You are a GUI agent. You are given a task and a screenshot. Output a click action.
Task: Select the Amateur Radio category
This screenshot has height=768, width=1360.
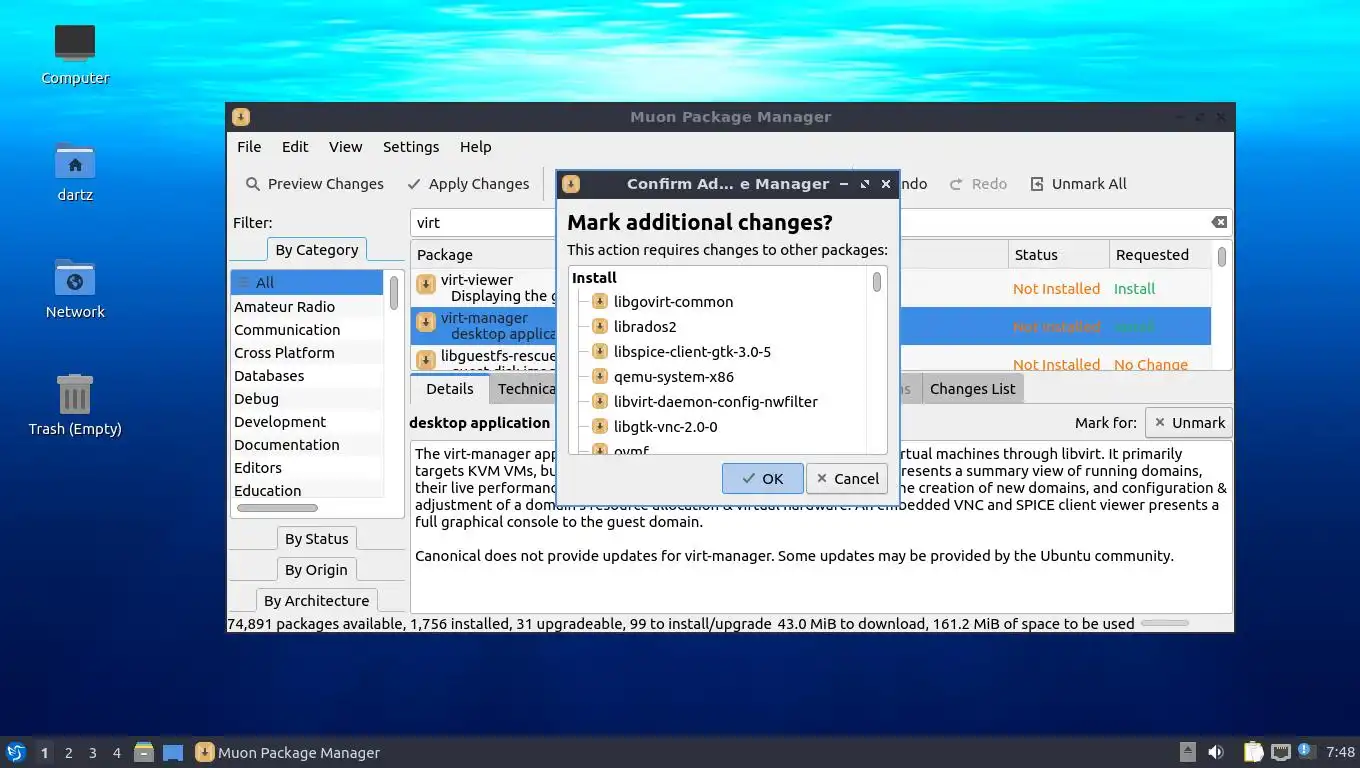307,307
